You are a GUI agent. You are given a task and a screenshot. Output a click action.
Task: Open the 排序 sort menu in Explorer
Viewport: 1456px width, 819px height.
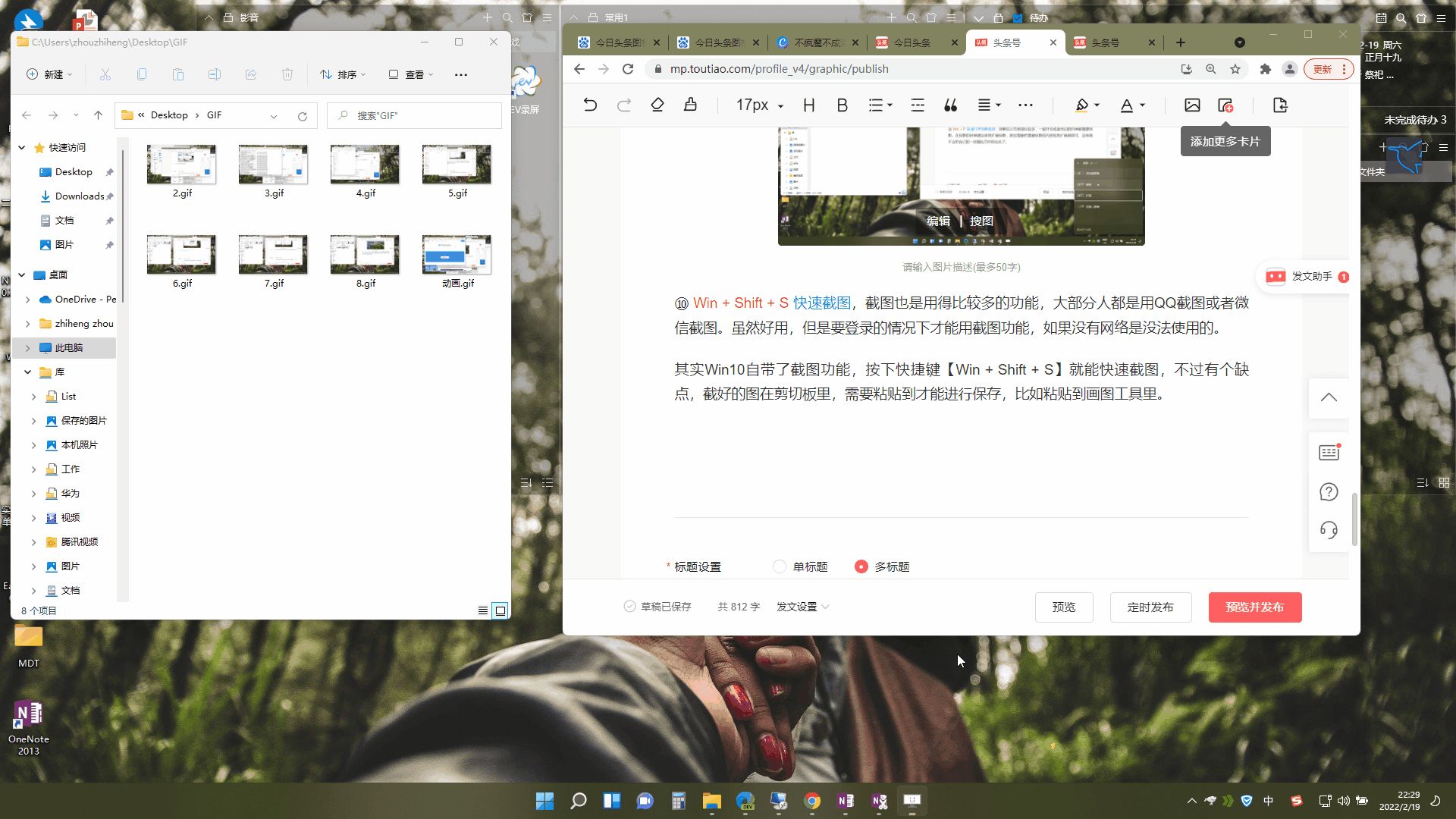click(x=343, y=74)
